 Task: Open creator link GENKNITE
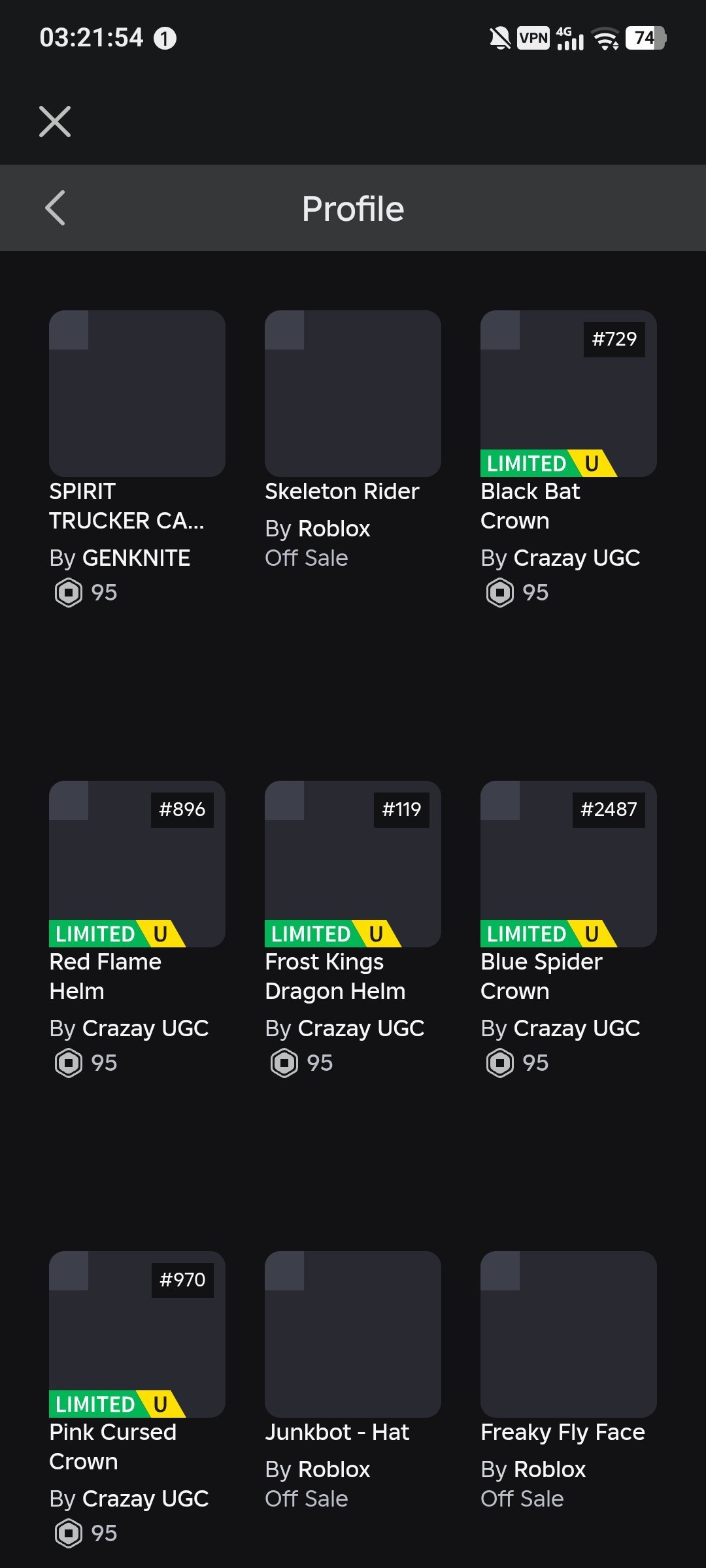pos(136,558)
